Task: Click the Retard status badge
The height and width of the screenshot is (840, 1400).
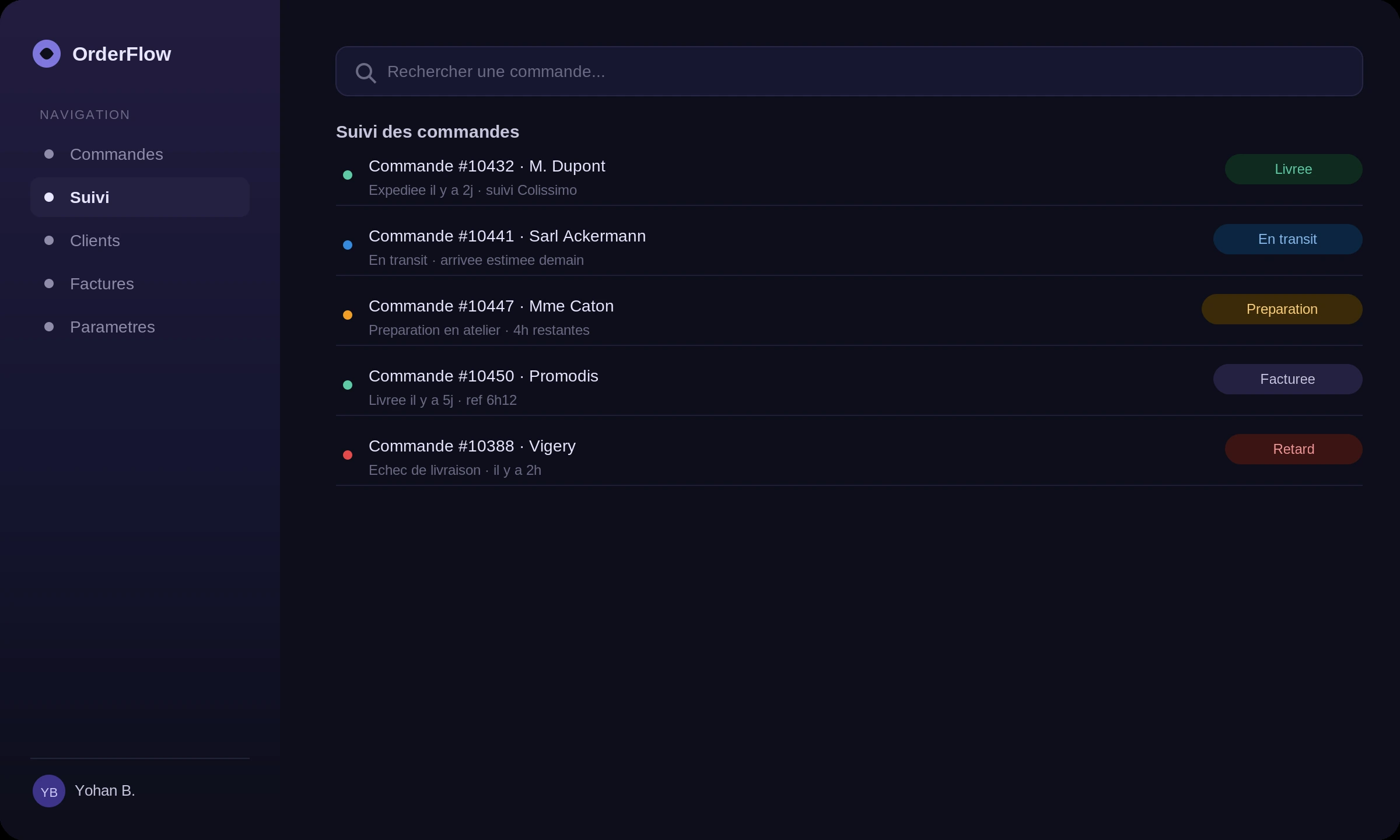Action: (1294, 449)
